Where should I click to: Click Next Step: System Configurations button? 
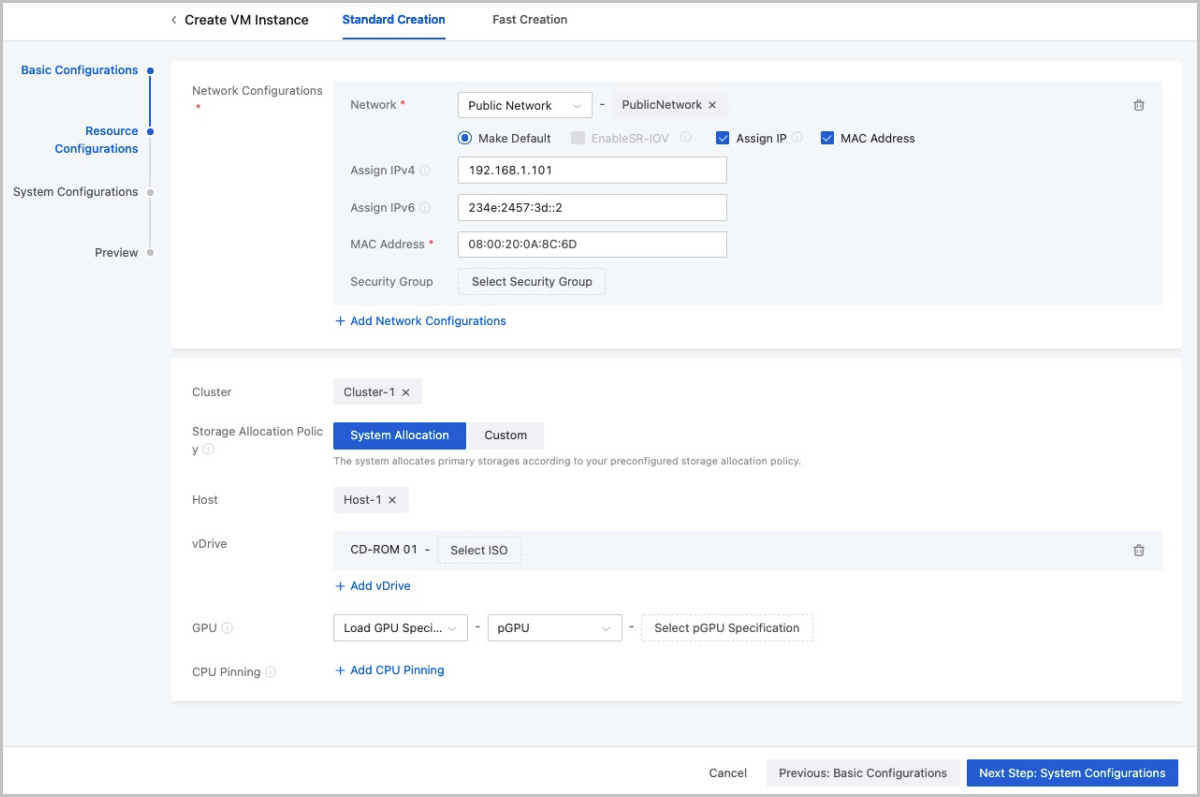click(1072, 773)
